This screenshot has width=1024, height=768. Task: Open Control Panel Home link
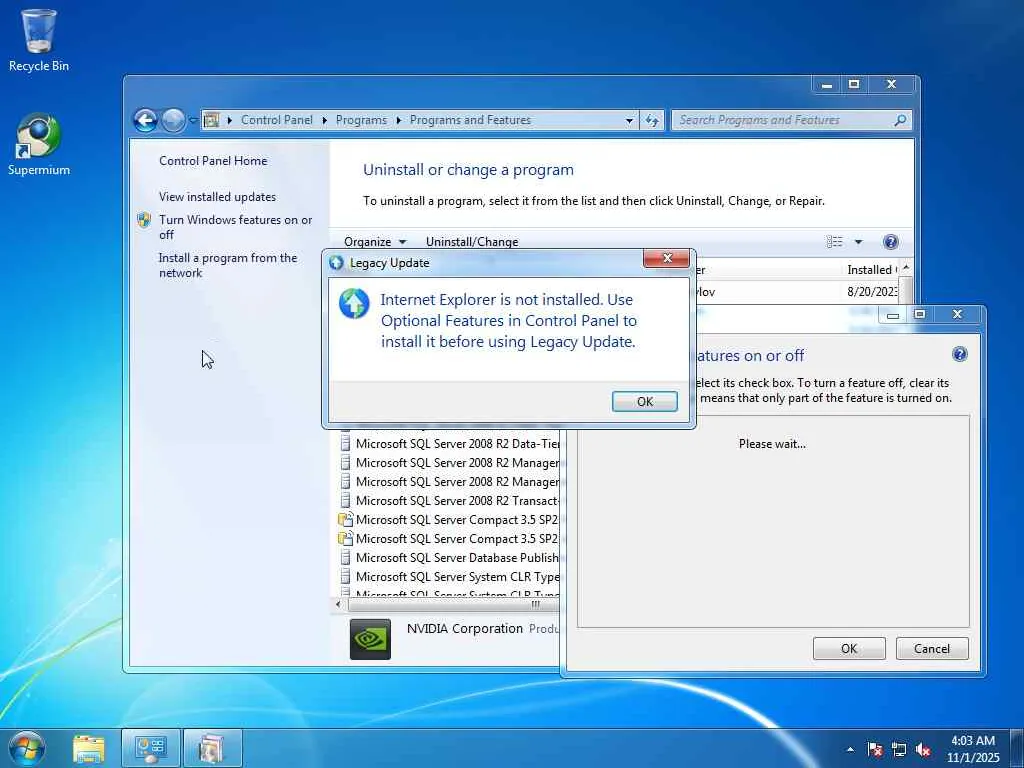(213, 161)
